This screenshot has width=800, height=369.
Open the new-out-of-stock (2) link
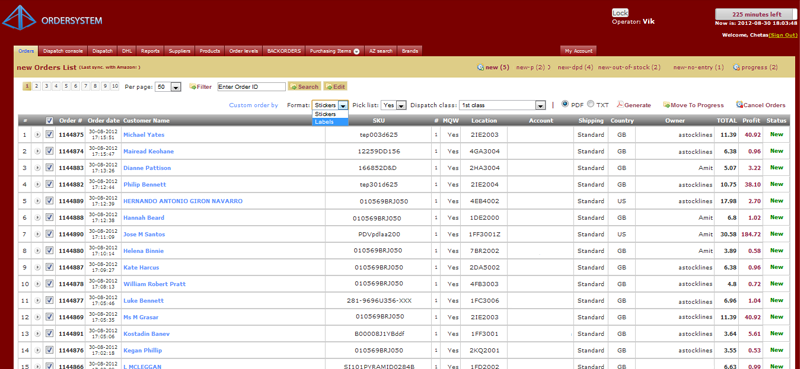(x=629, y=67)
